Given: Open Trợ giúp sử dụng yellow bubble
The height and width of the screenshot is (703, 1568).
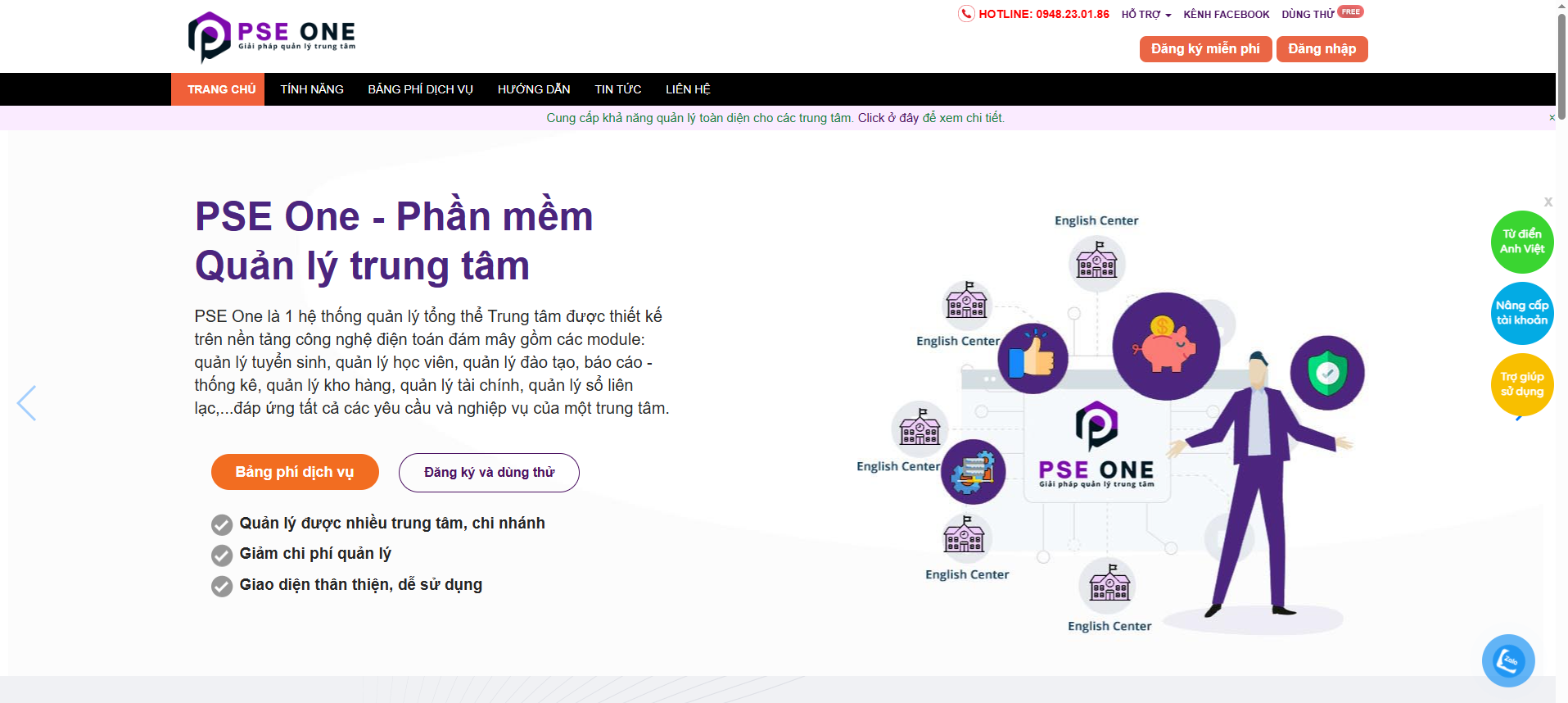Looking at the screenshot, I should (x=1521, y=384).
